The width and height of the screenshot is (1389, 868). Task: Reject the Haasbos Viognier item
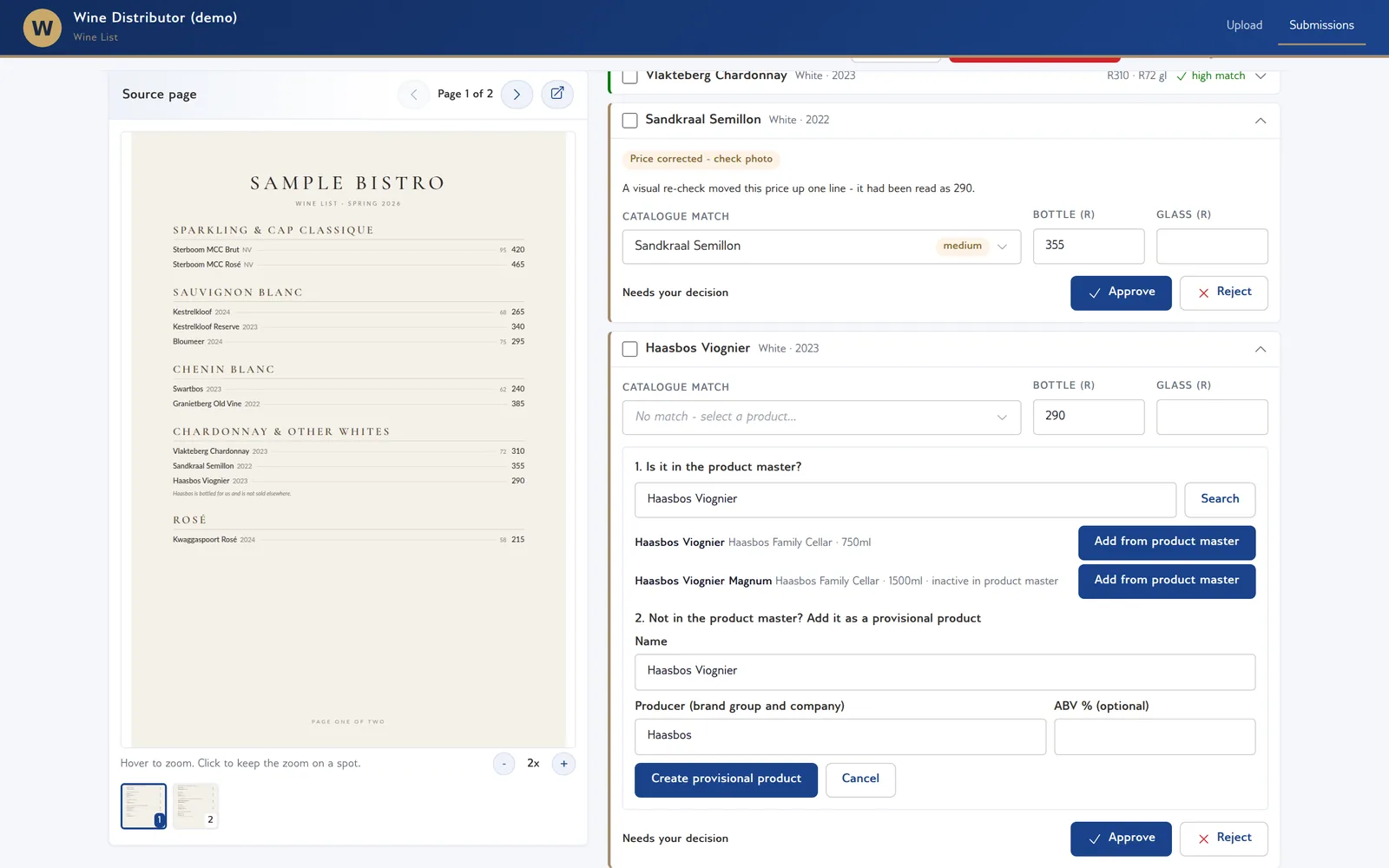click(1224, 838)
